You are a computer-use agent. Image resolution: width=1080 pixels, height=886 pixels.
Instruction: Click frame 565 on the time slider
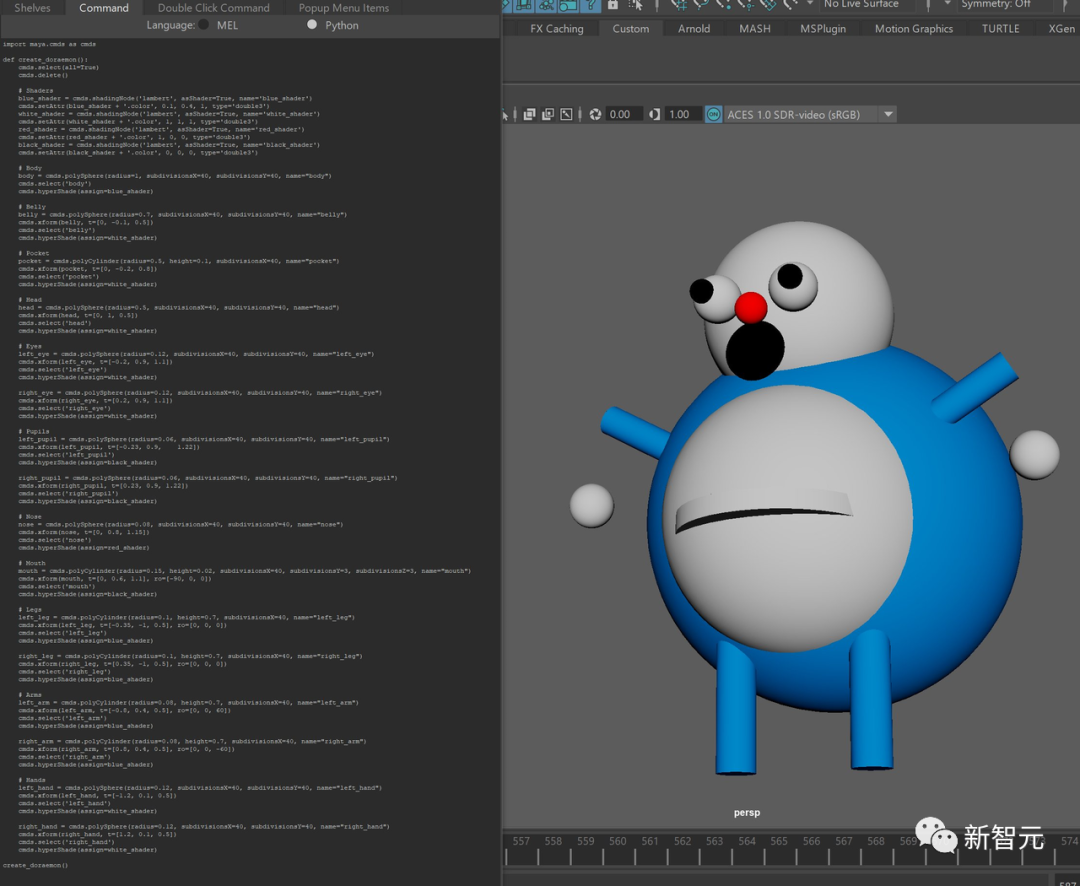coord(779,841)
